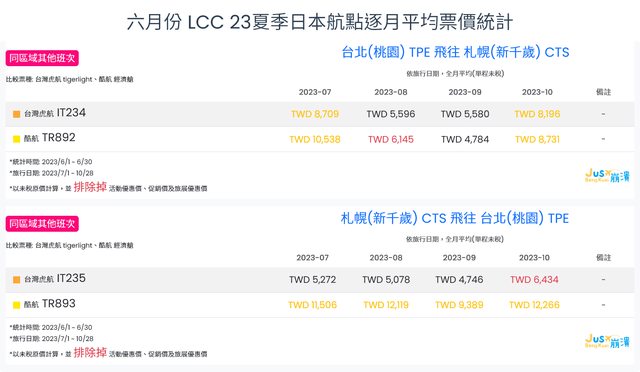Select flight TR892 row label
The width and height of the screenshot is (640, 372).
pyautogui.click(x=49, y=138)
